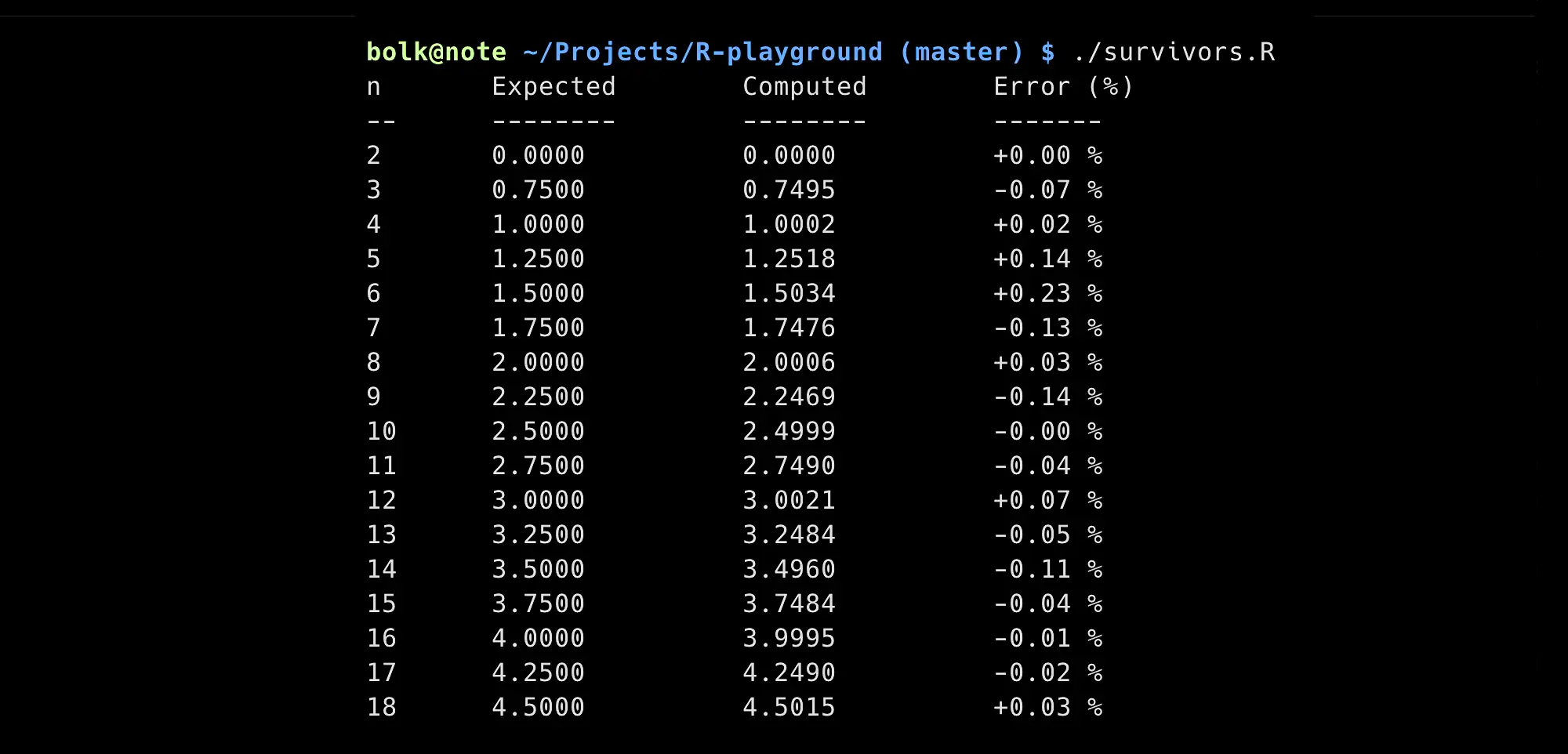Click the Computed column header
Screen dimensions: 1568x754
[804, 86]
